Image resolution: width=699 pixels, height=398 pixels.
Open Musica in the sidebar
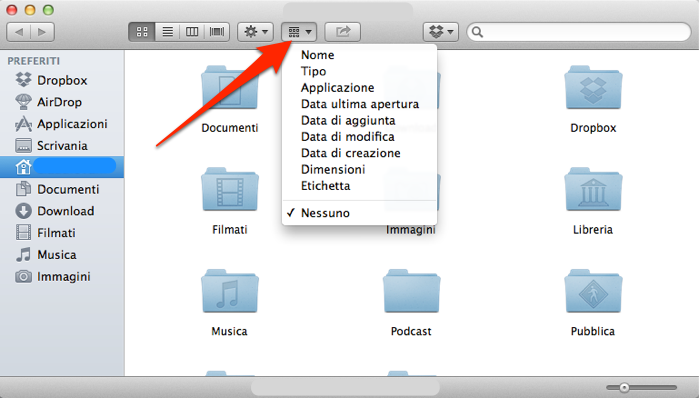pos(62,254)
